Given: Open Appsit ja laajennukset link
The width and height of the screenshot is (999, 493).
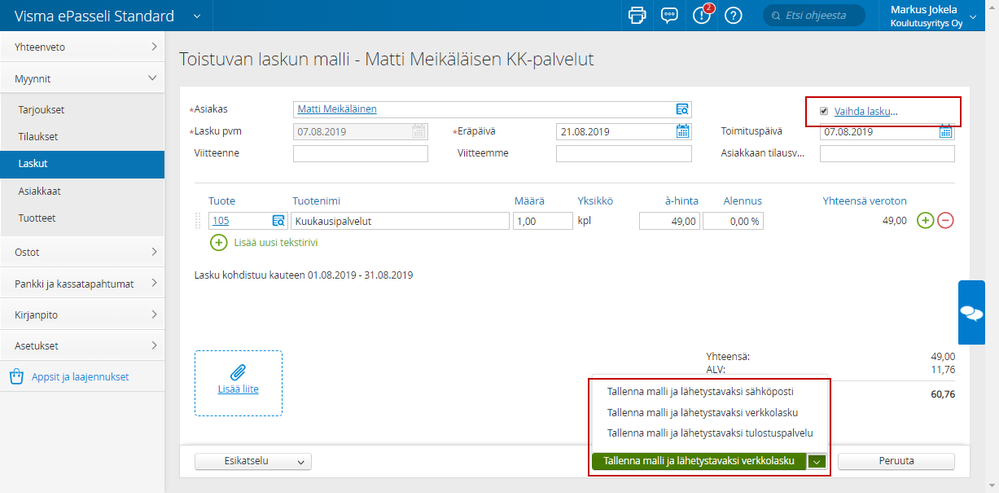Looking at the screenshot, I should click(x=80, y=377).
